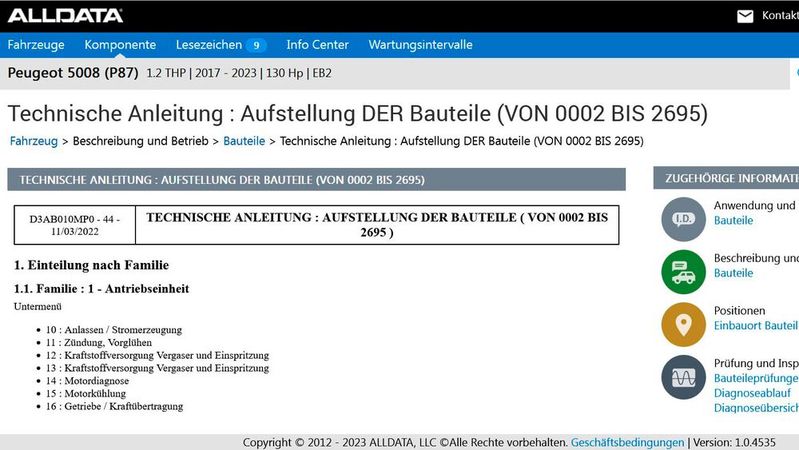This screenshot has height=450, width=799.
Task: Click item 14 : Motordiagnose
Action: pos(87,381)
